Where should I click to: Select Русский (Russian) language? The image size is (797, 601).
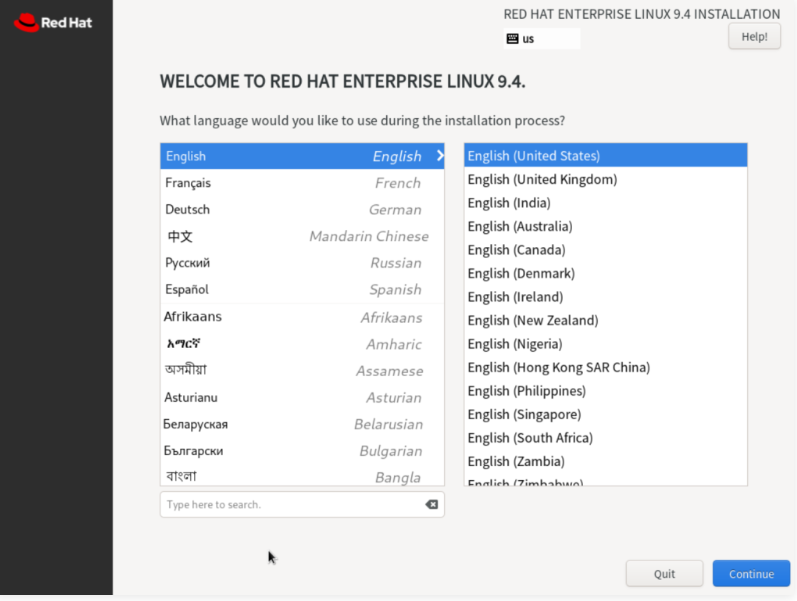coord(302,263)
